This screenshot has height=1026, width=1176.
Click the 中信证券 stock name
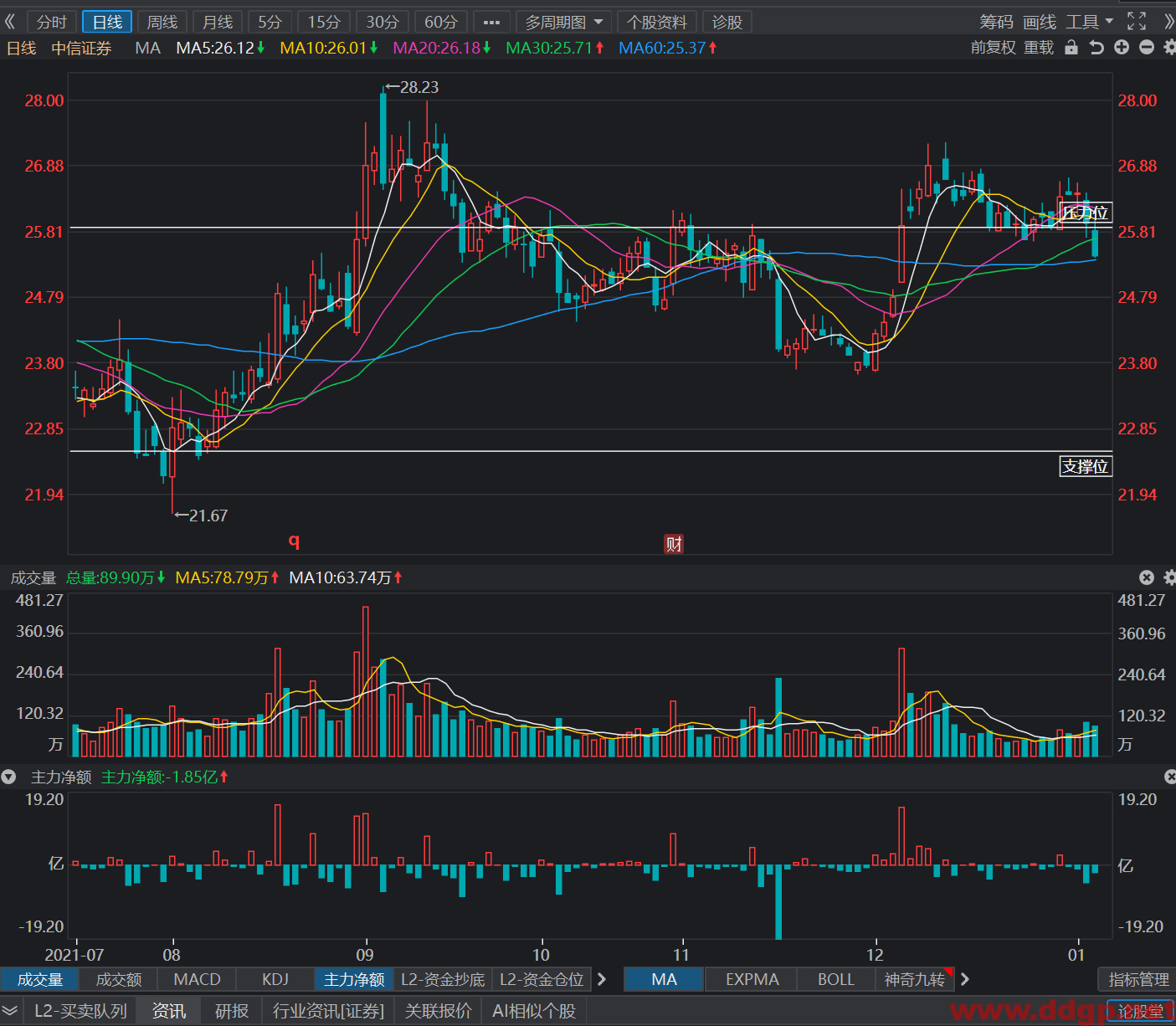point(81,48)
